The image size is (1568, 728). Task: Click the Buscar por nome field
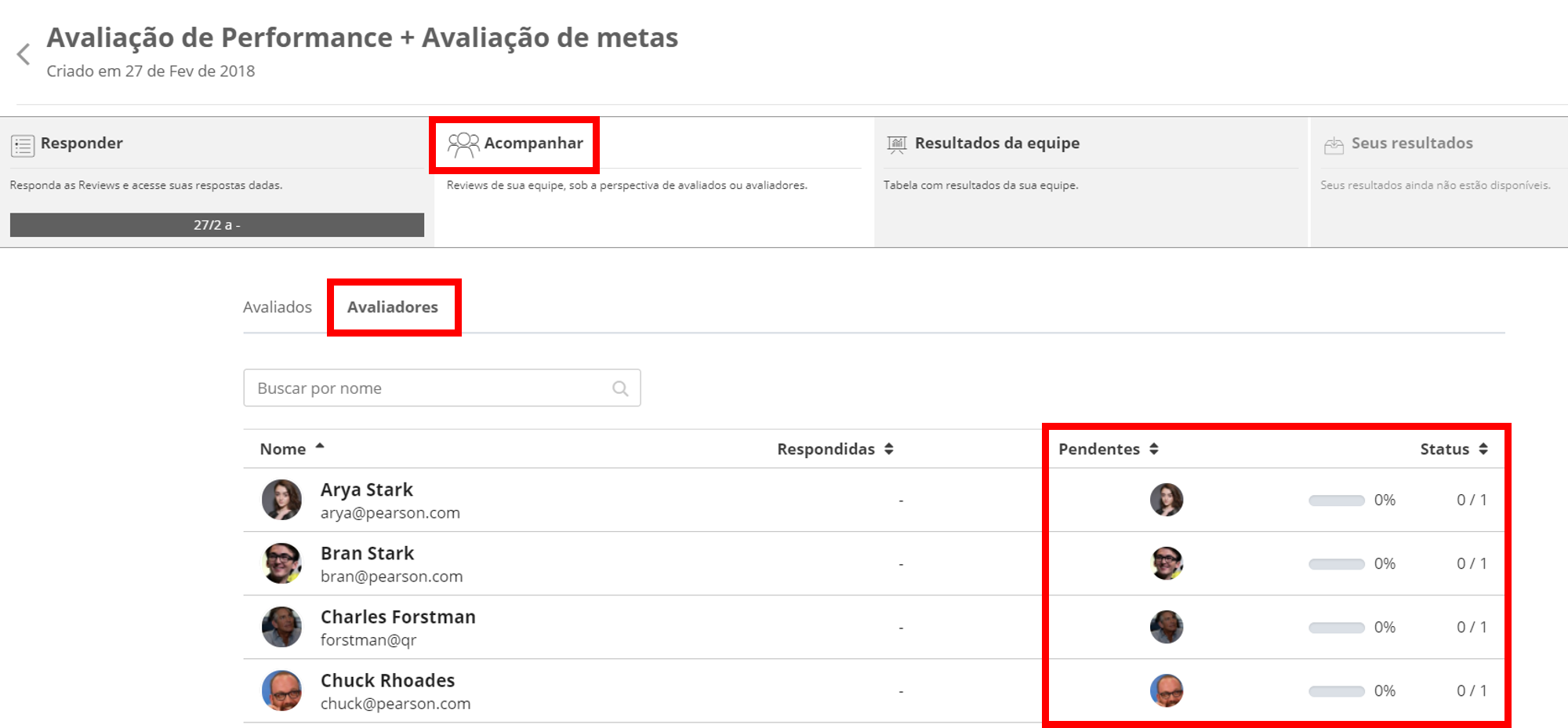click(x=431, y=388)
